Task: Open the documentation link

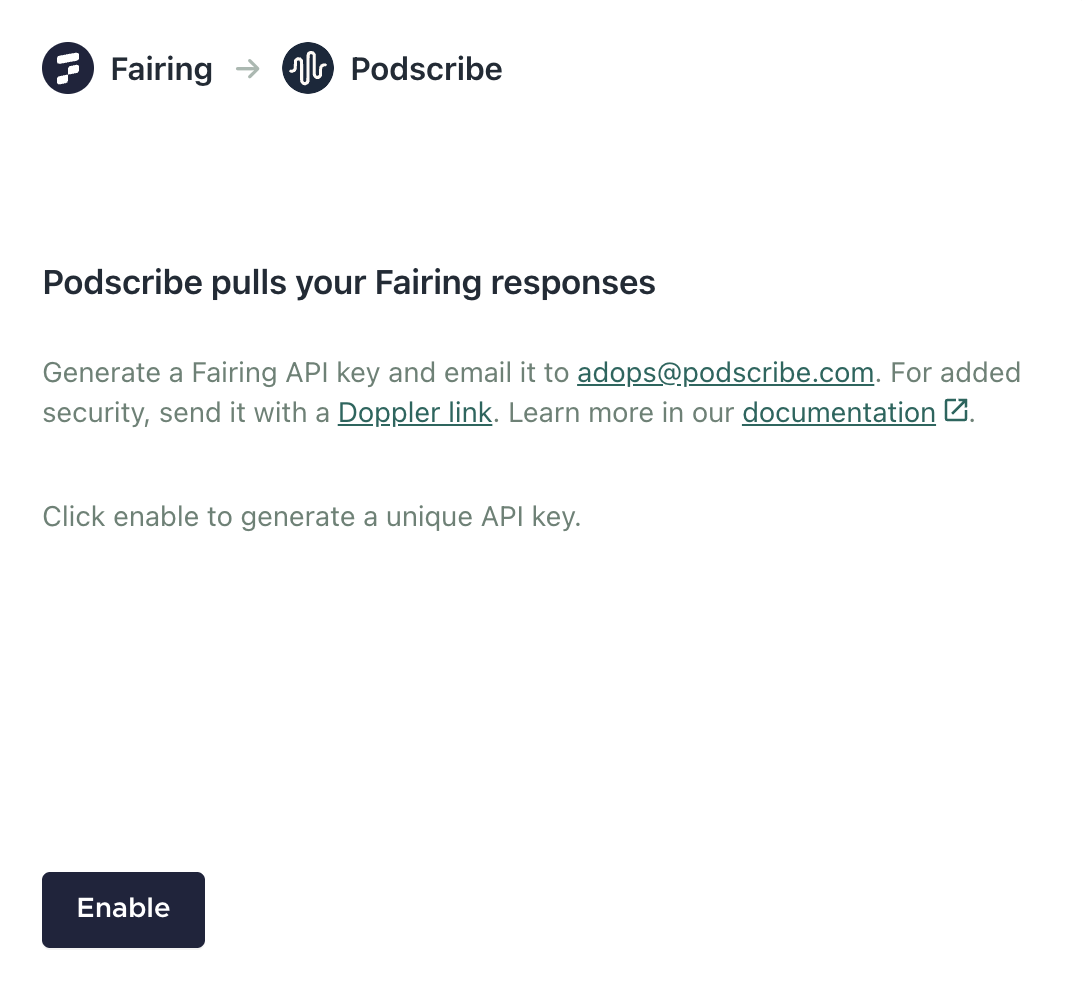Action: 838,413
